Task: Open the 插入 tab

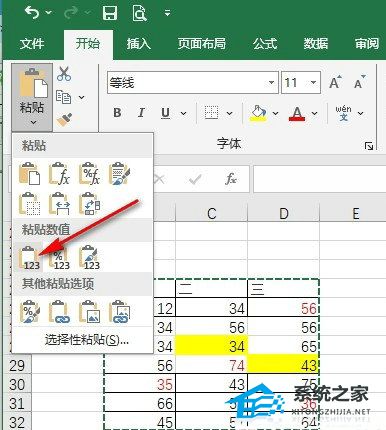Action: (x=138, y=44)
